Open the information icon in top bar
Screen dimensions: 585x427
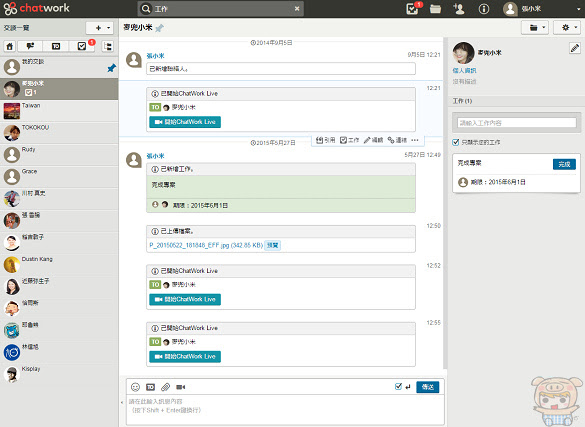484,9
